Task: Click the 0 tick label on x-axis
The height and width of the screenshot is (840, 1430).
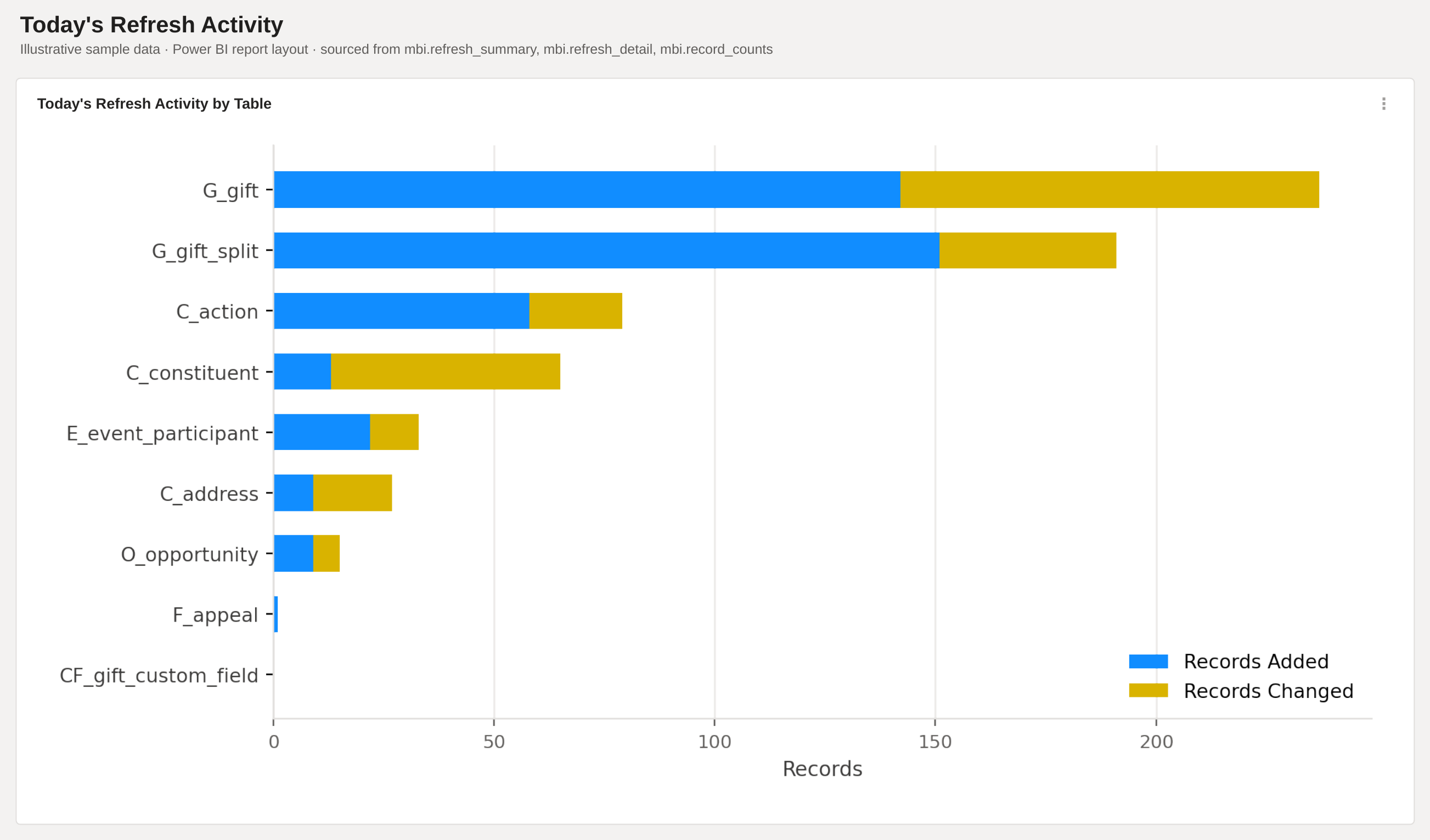Action: click(274, 742)
